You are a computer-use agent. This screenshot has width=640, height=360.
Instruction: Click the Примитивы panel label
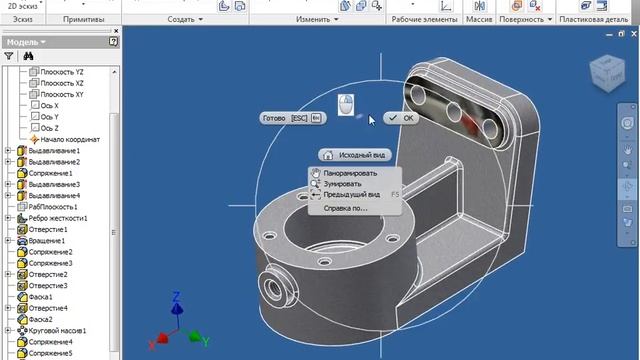coord(84,19)
